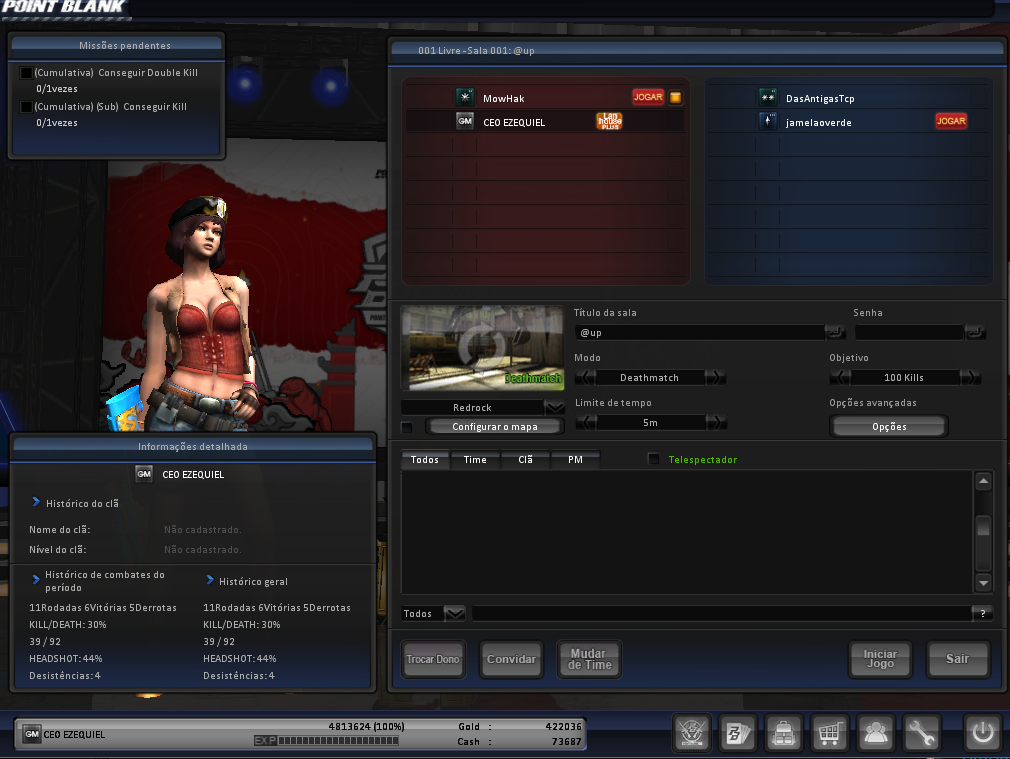
Task: Click the Mudar de Time button
Action: click(x=589, y=659)
